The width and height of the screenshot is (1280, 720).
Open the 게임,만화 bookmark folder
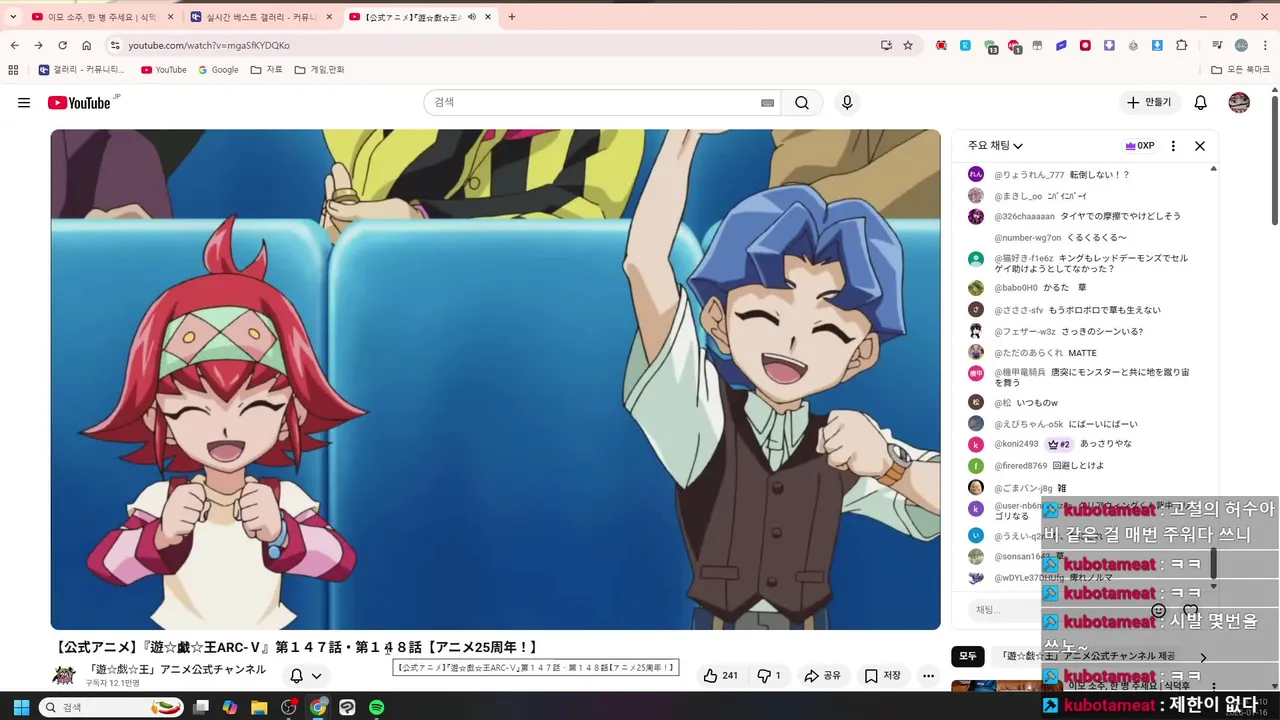click(x=319, y=70)
